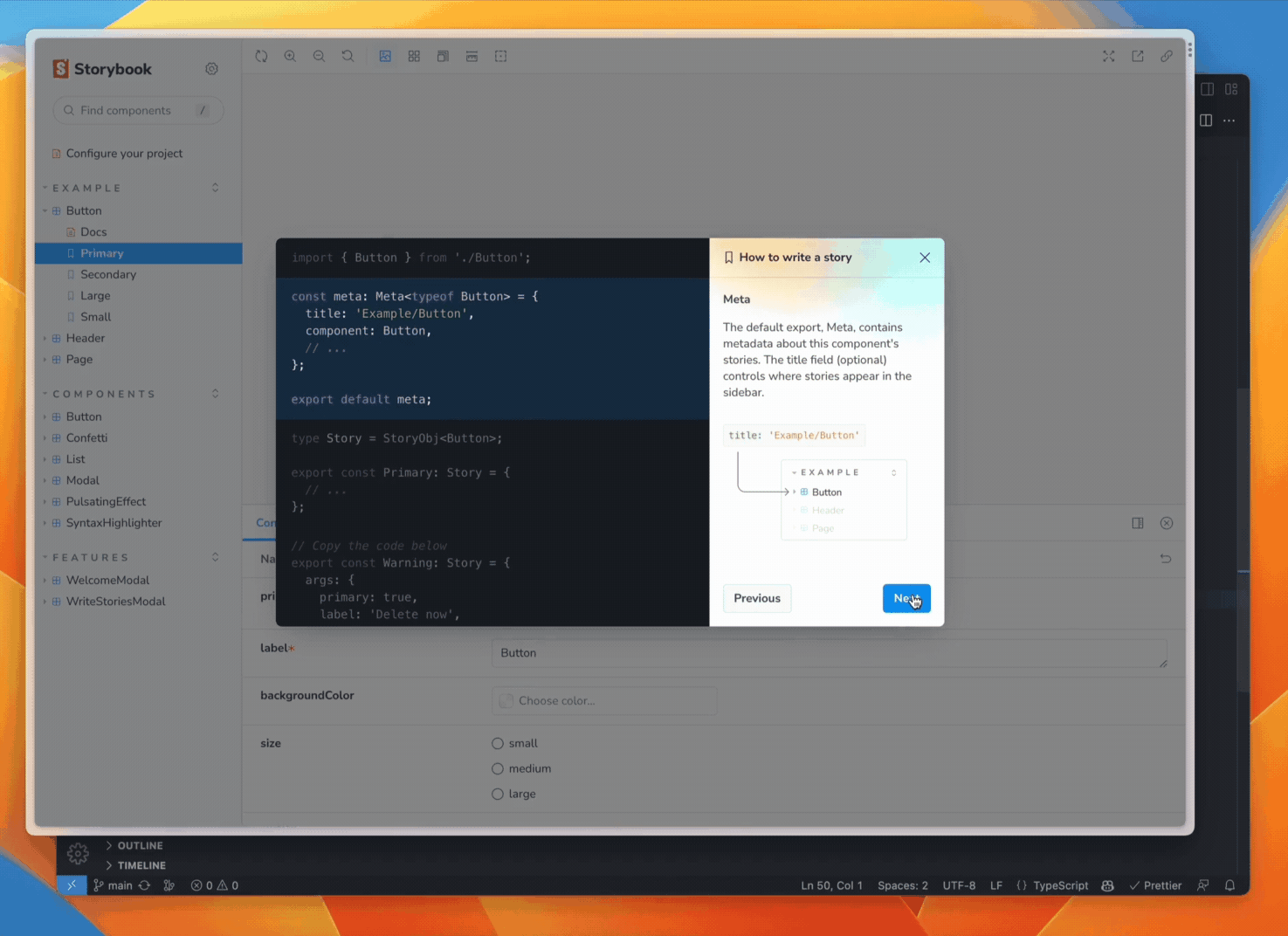This screenshot has height=936, width=1288.
Task: Open Prettier status in status bar
Action: [1155, 885]
